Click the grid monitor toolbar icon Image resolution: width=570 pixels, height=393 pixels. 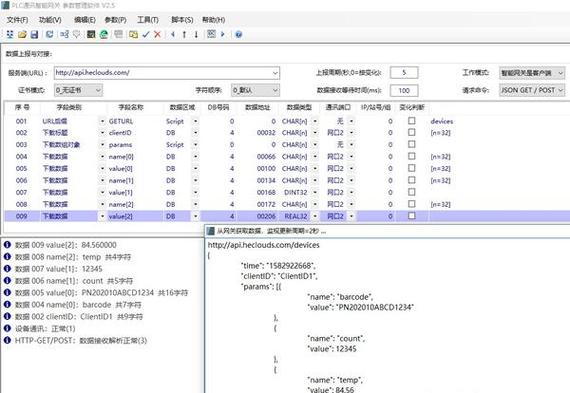[x=211, y=34]
